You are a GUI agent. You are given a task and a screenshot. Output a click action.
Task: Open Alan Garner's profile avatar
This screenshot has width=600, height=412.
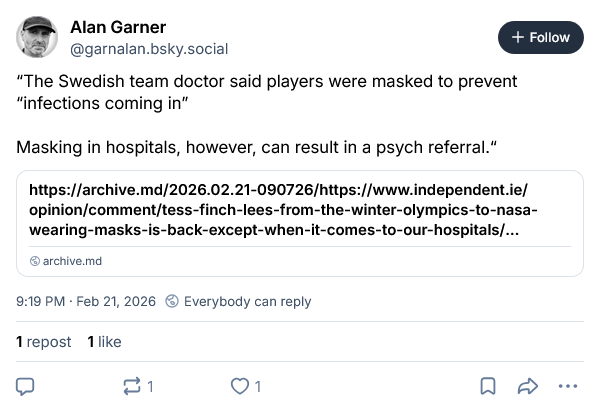[x=37, y=37]
